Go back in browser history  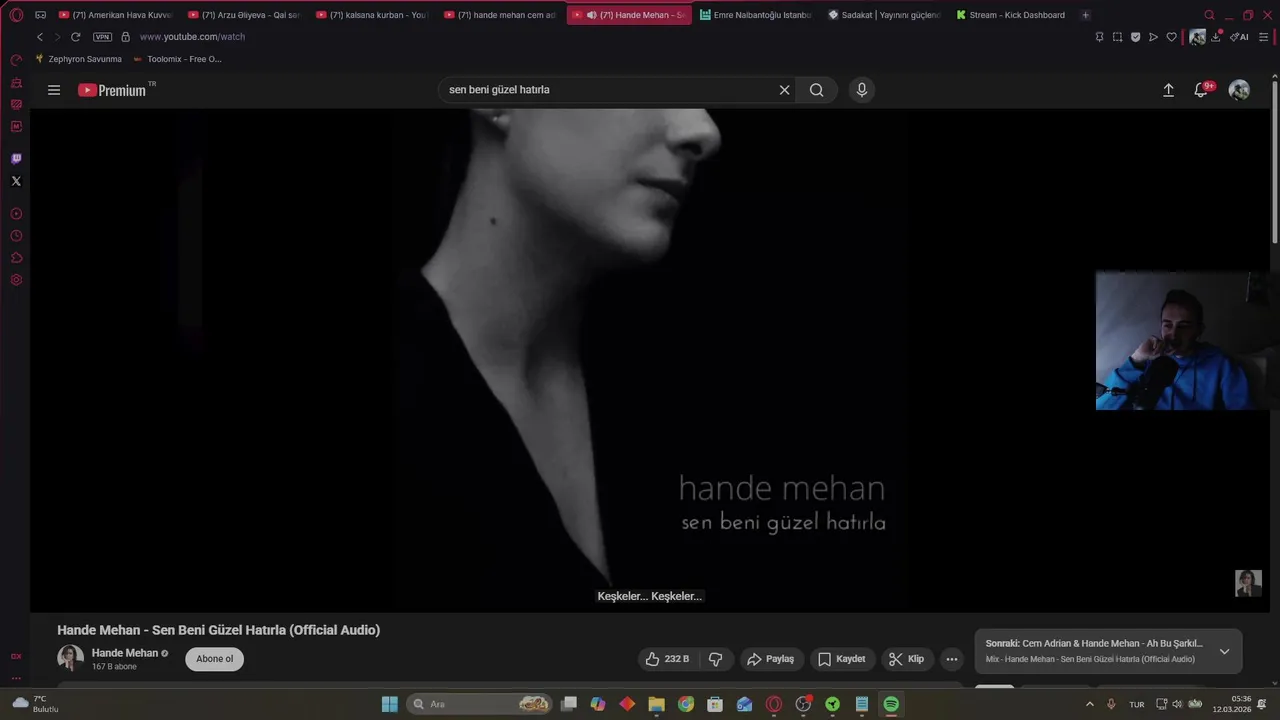[x=40, y=37]
